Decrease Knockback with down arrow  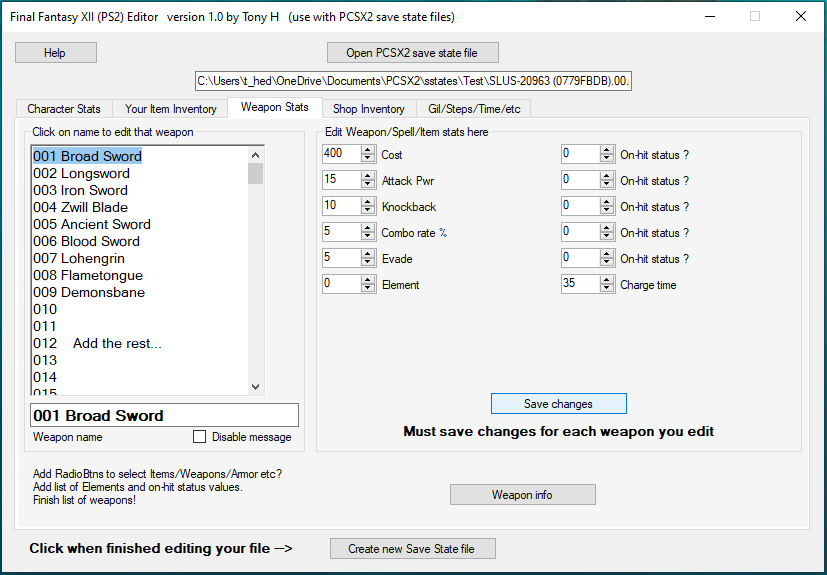click(368, 210)
